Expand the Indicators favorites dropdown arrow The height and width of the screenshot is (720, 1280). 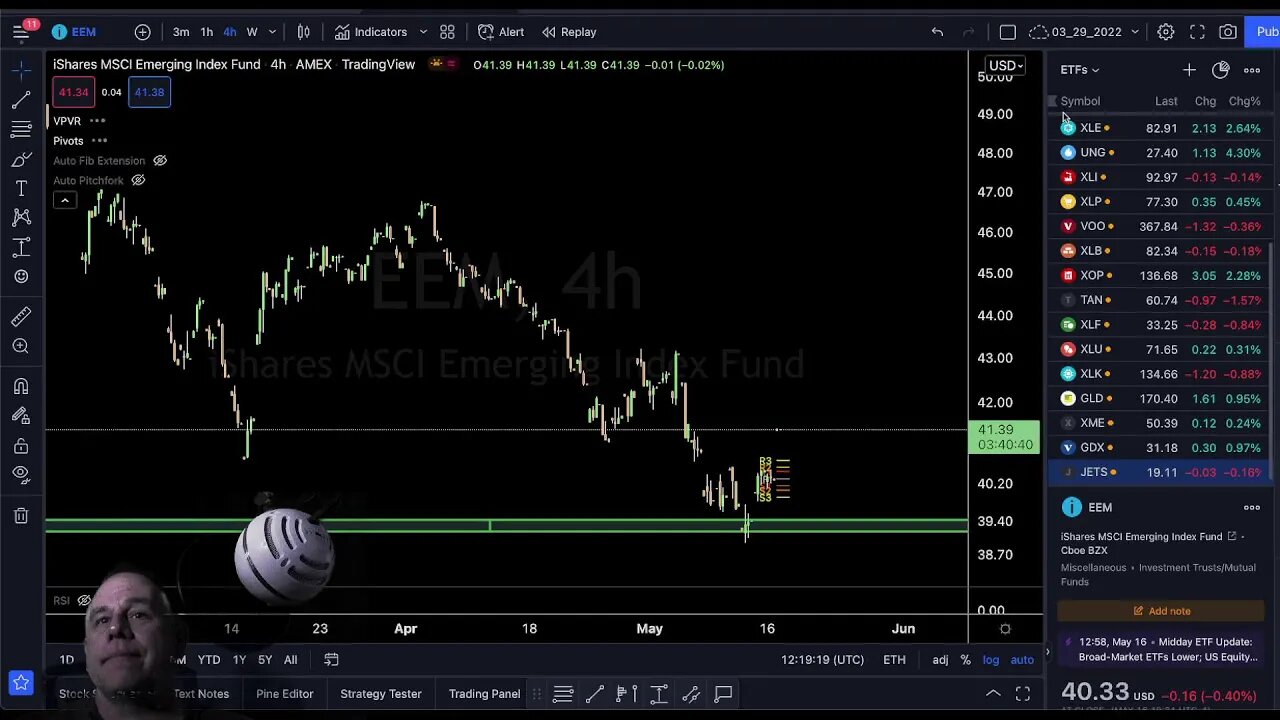click(x=422, y=32)
